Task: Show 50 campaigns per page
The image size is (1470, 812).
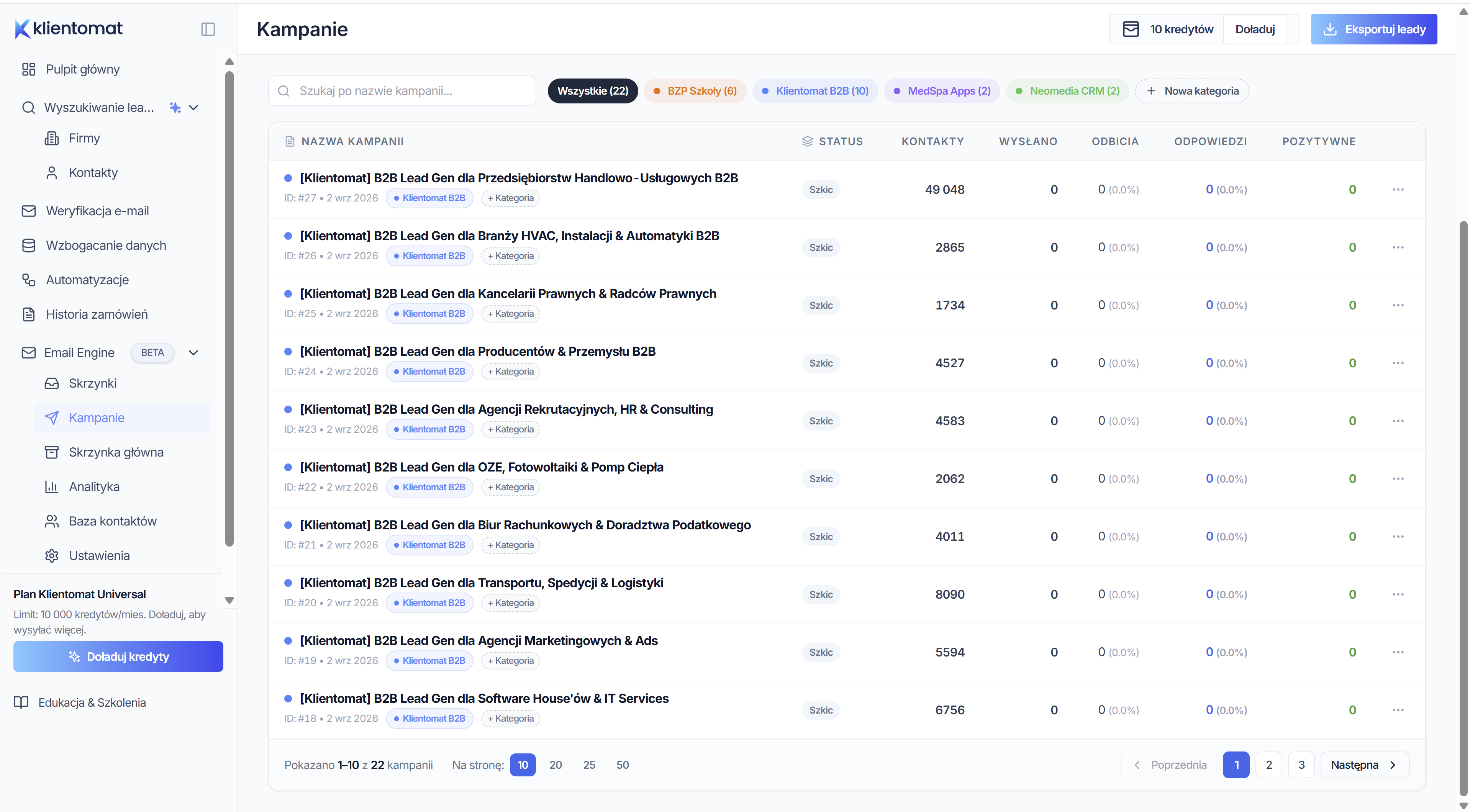Action: [622, 765]
